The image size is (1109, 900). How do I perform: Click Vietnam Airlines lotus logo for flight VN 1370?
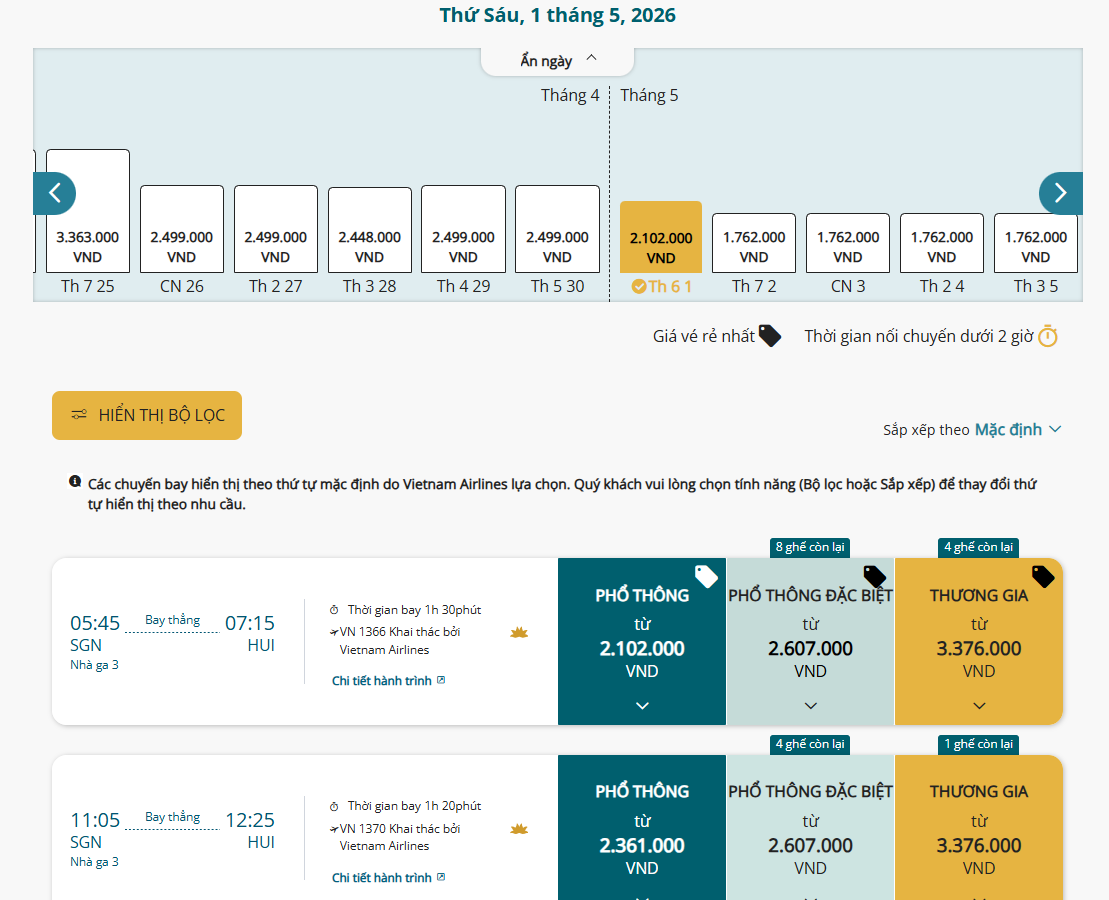[518, 829]
